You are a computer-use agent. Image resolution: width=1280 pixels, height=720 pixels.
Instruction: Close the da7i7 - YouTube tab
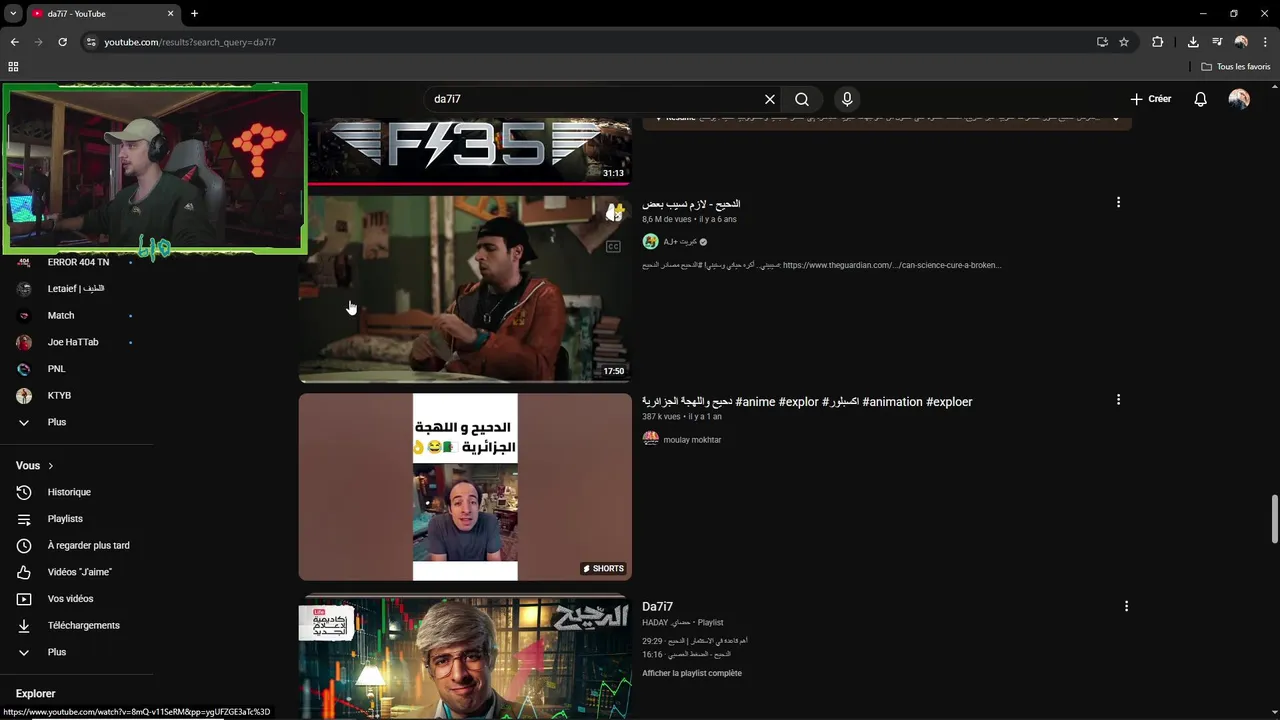click(170, 14)
